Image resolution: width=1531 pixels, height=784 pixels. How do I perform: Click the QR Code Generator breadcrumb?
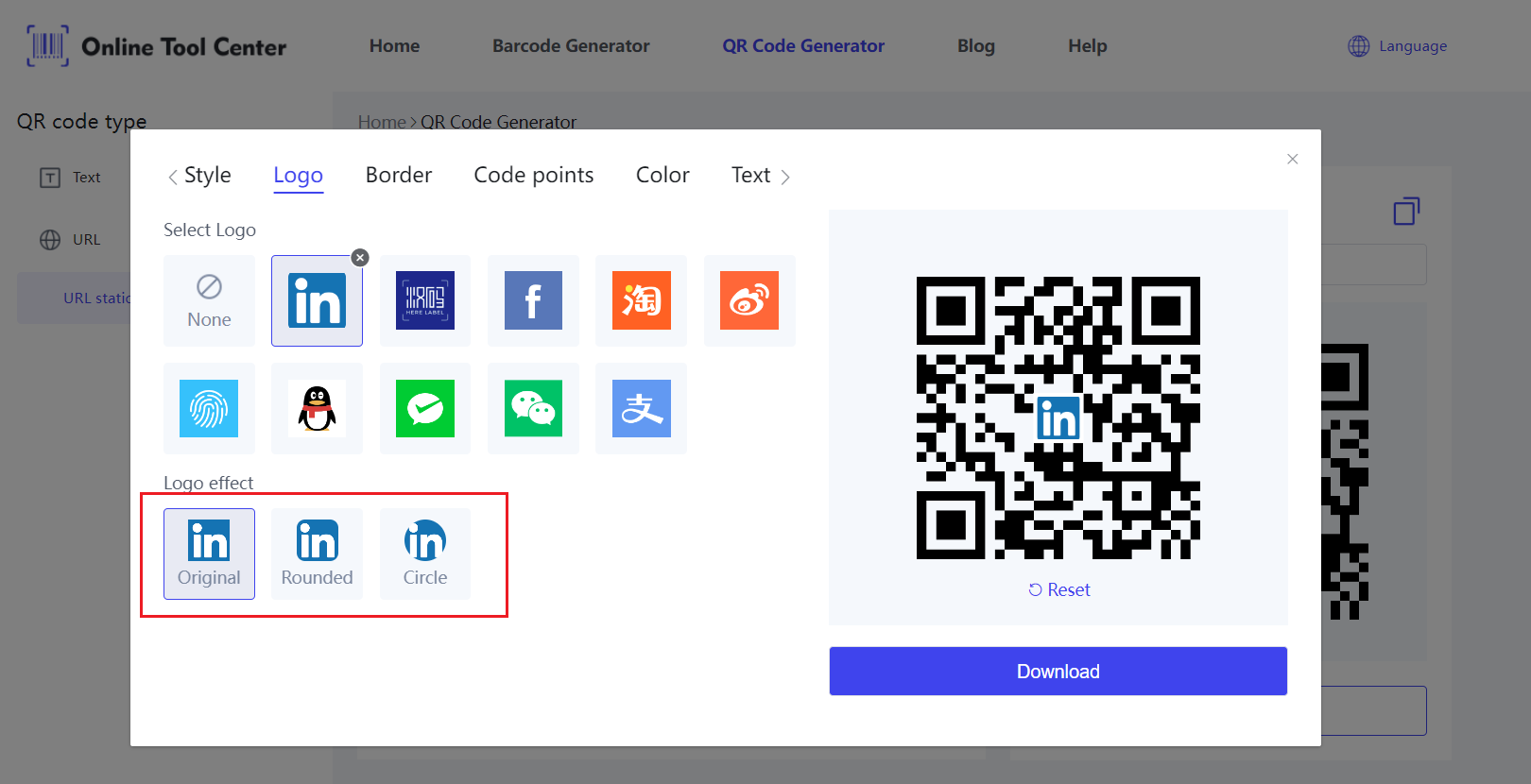coord(498,121)
